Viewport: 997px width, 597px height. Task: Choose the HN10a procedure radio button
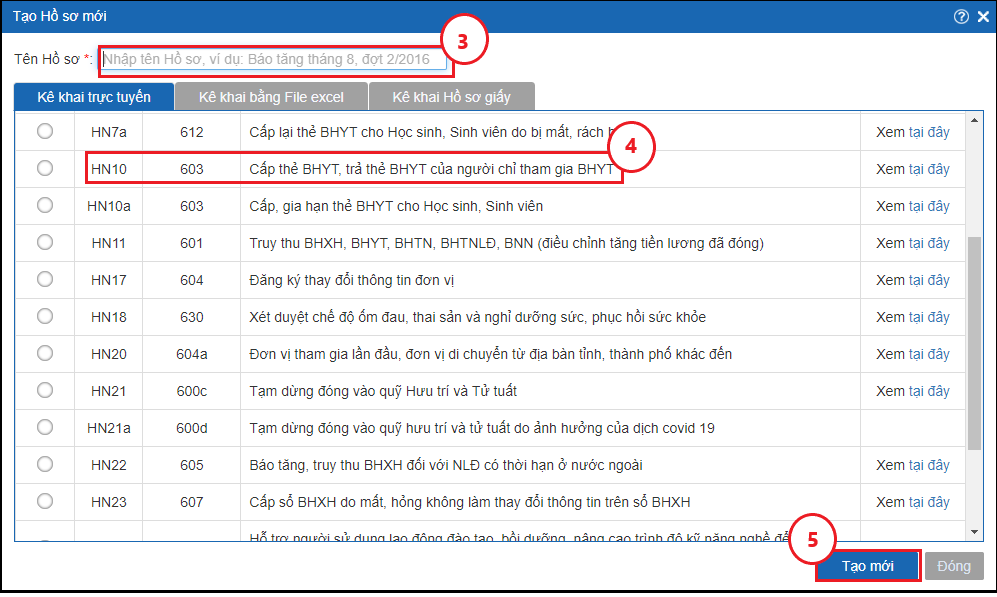point(45,206)
